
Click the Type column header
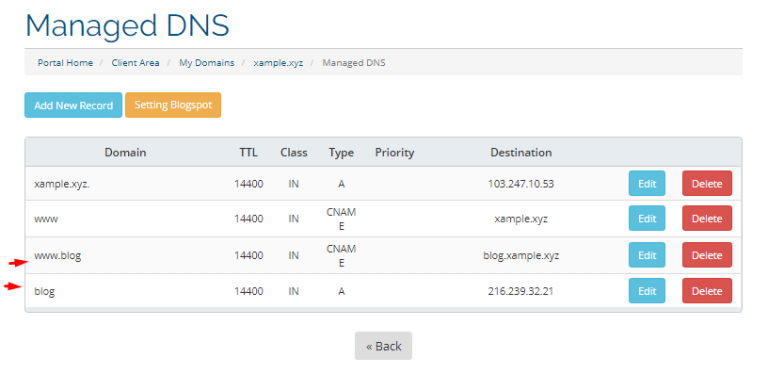coord(341,152)
